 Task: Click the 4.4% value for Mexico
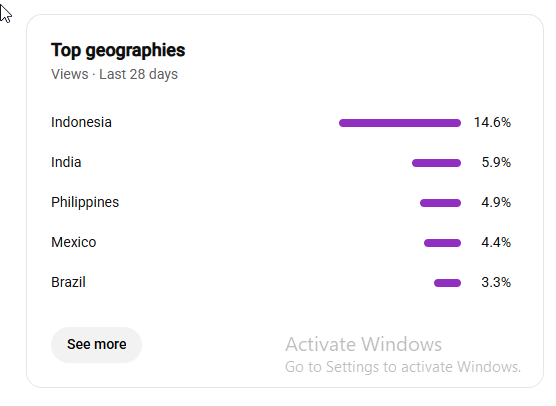point(496,243)
